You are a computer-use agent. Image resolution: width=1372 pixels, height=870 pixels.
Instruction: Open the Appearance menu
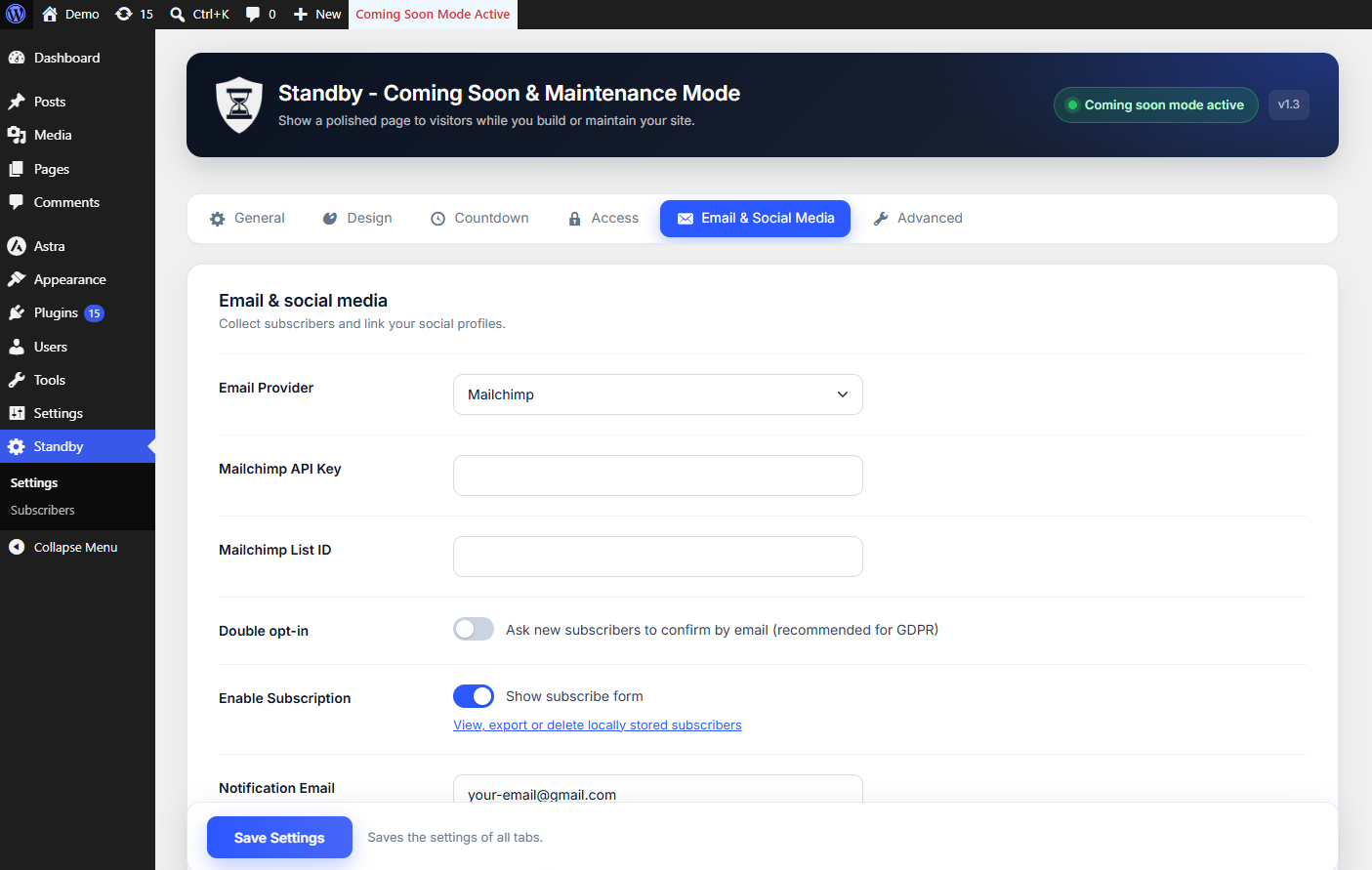(x=77, y=279)
